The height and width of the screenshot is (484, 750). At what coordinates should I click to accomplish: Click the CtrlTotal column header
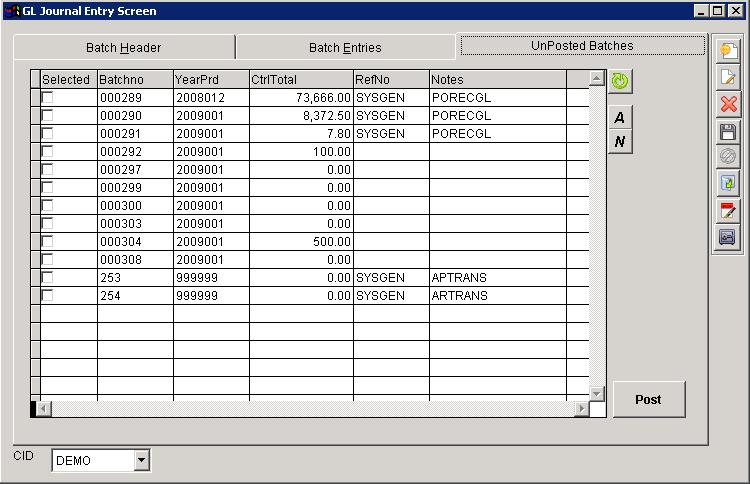(301, 79)
